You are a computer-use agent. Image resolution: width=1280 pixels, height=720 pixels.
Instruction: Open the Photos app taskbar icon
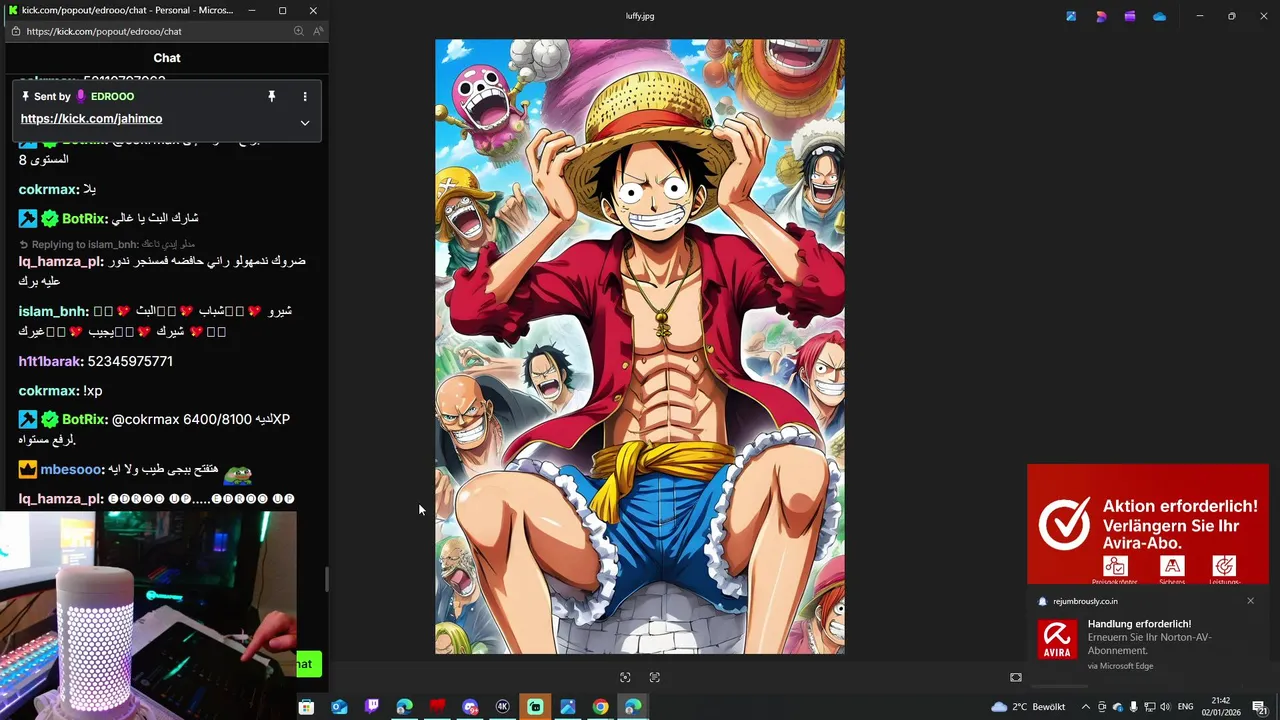[568, 707]
